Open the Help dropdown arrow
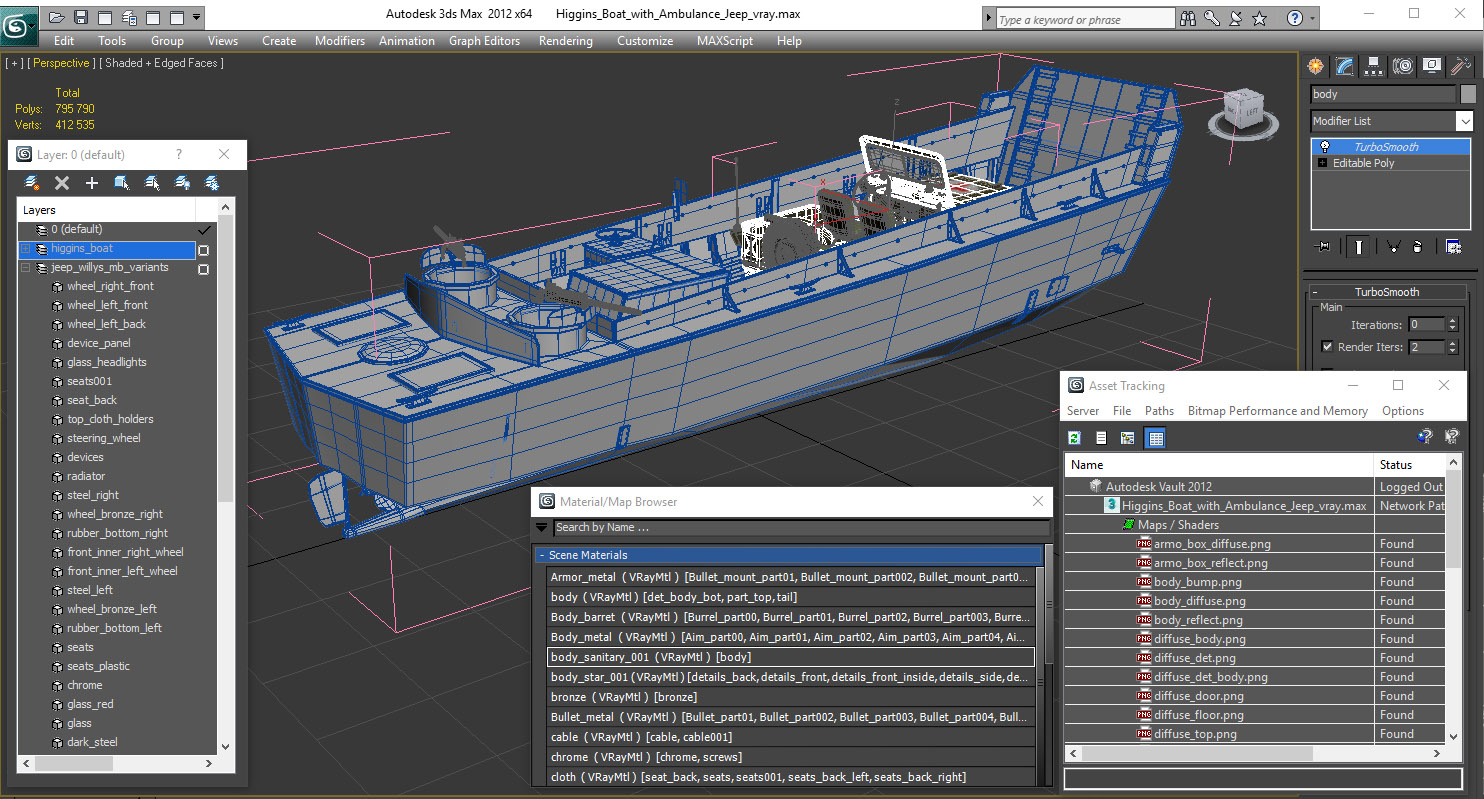 1313,18
